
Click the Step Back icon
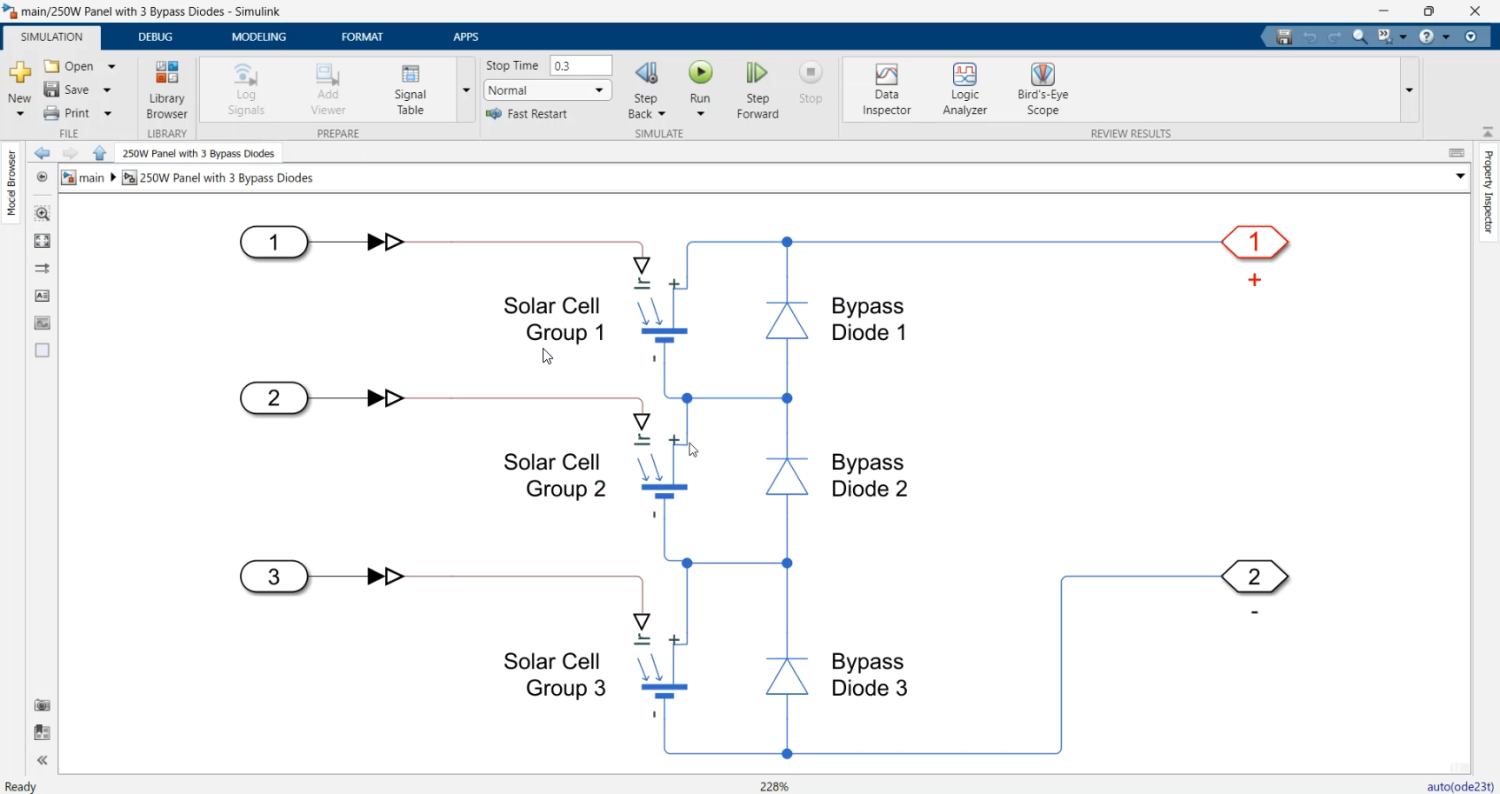(646, 73)
